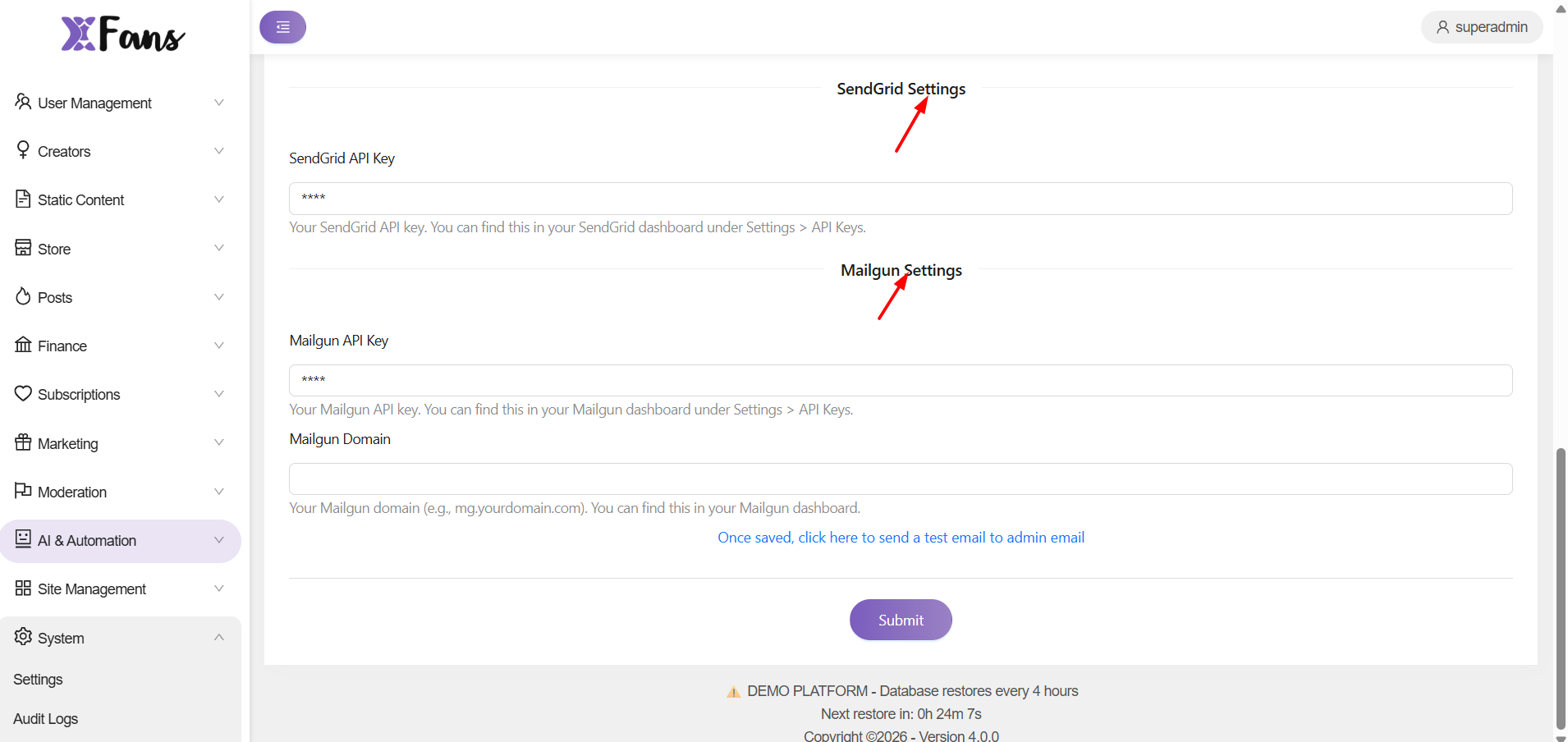Image resolution: width=1568 pixels, height=742 pixels.
Task: Collapse the System menu chevron
Action: pyautogui.click(x=218, y=638)
